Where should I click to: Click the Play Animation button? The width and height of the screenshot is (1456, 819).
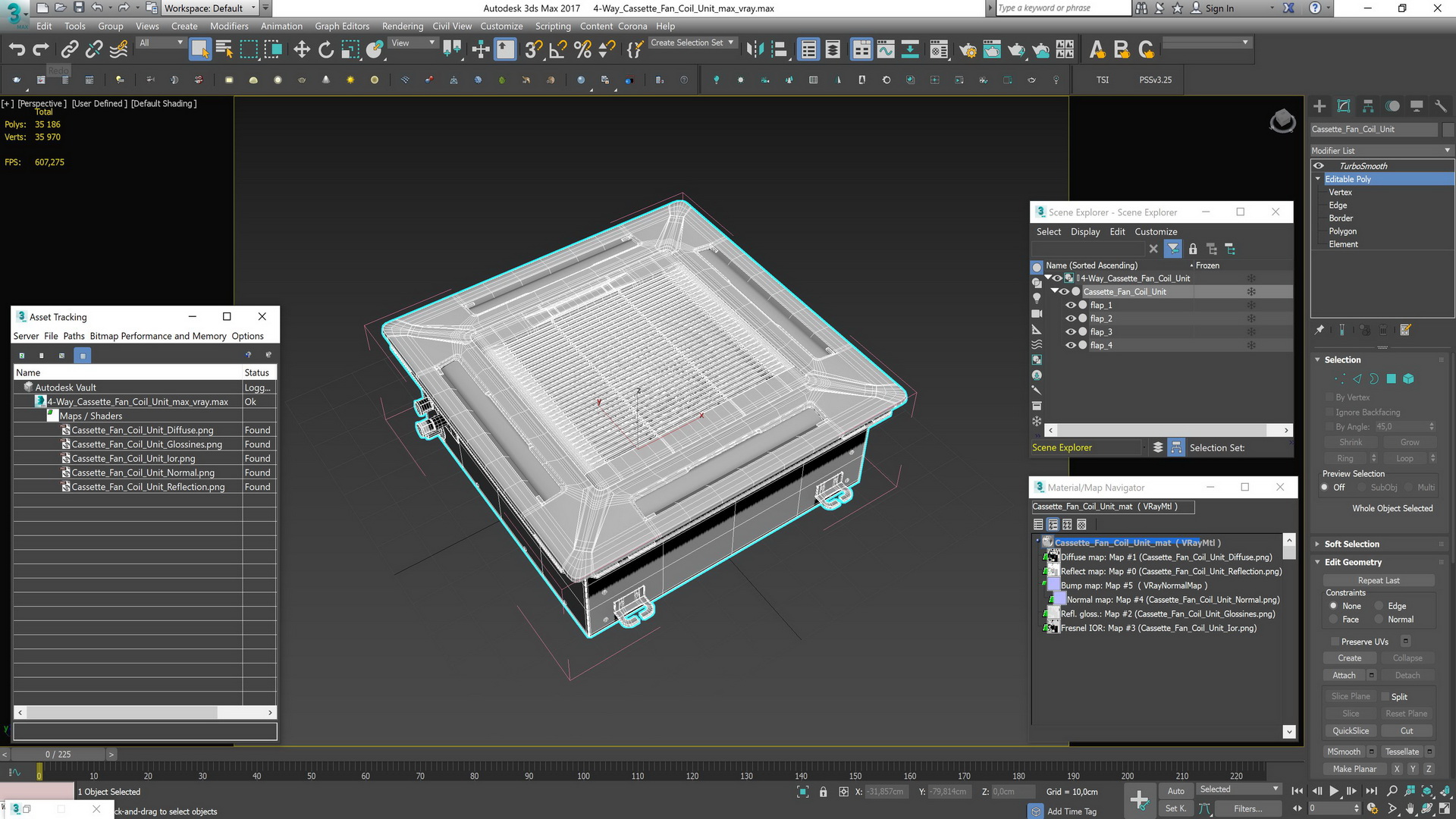coord(1334,791)
